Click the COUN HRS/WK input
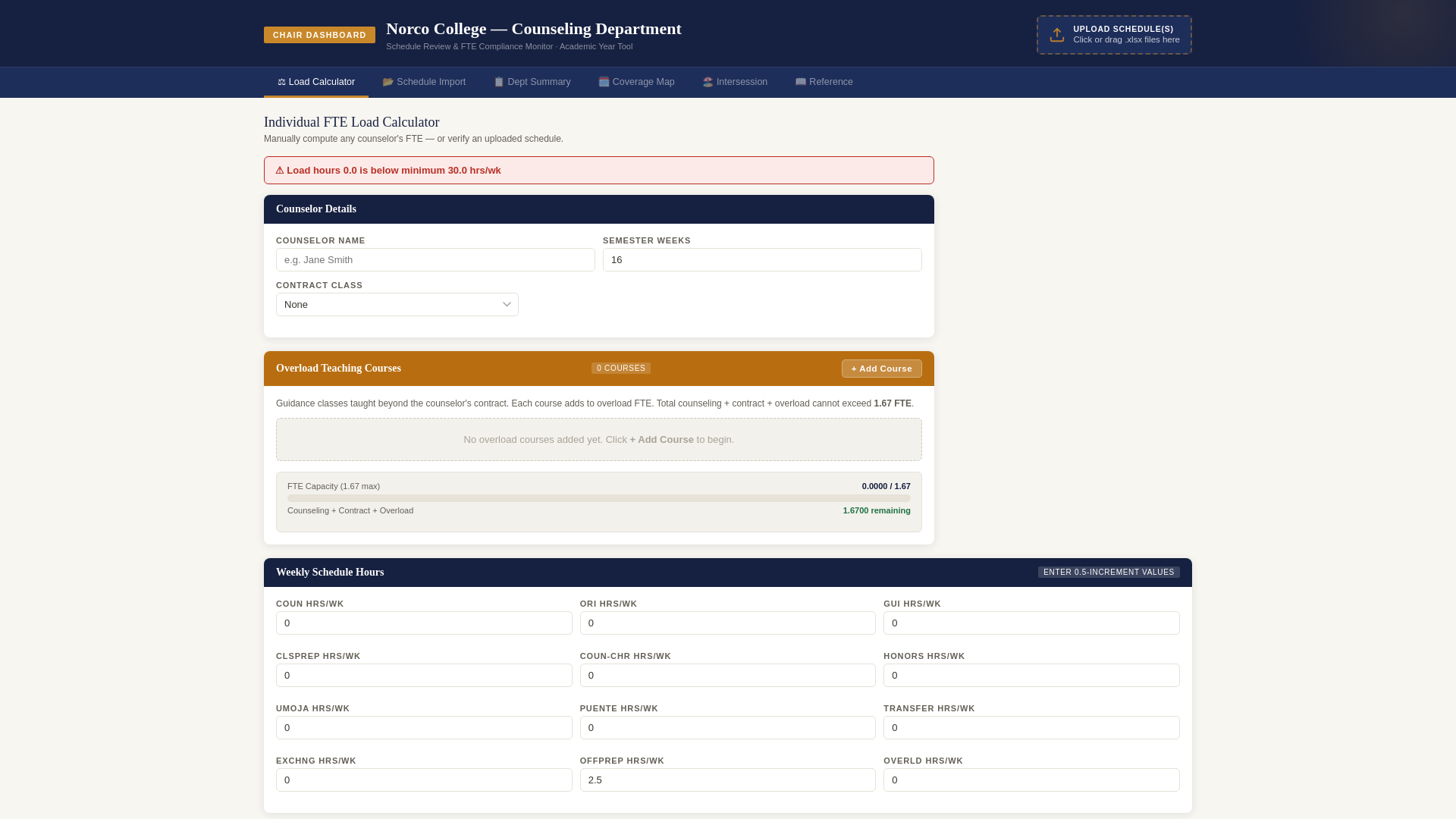Viewport: 1456px width, 819px height. 424,623
